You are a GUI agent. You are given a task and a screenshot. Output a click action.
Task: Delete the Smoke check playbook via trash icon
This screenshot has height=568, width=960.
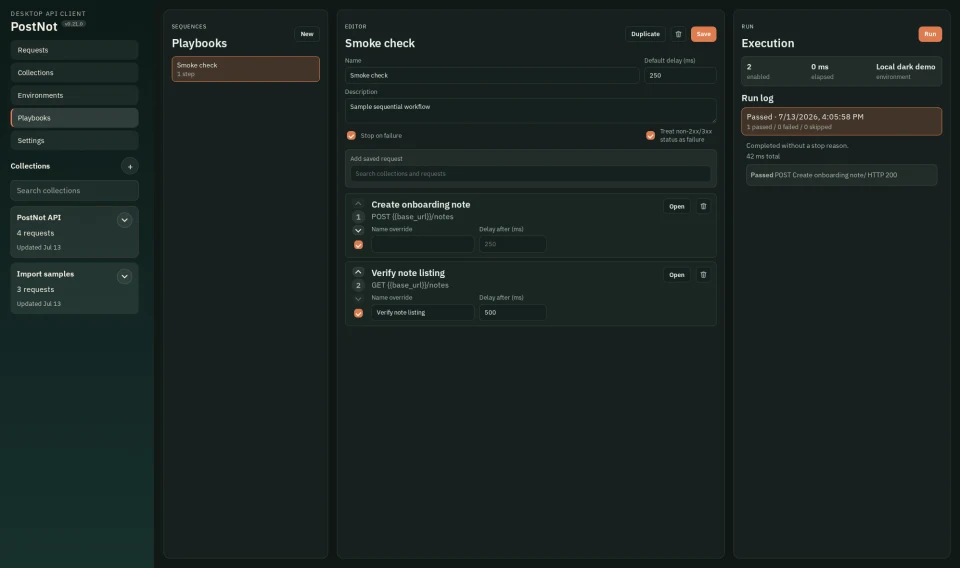point(678,34)
